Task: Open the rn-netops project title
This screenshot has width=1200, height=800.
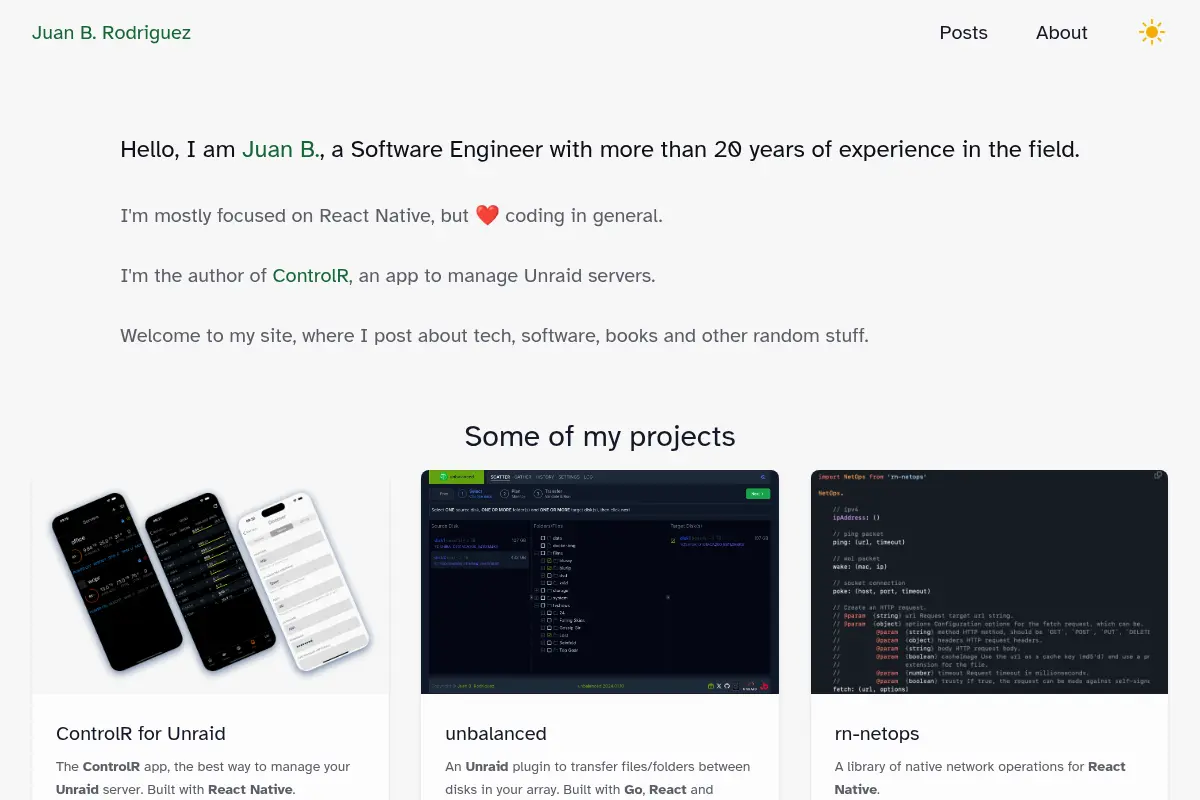Action: coord(877,734)
